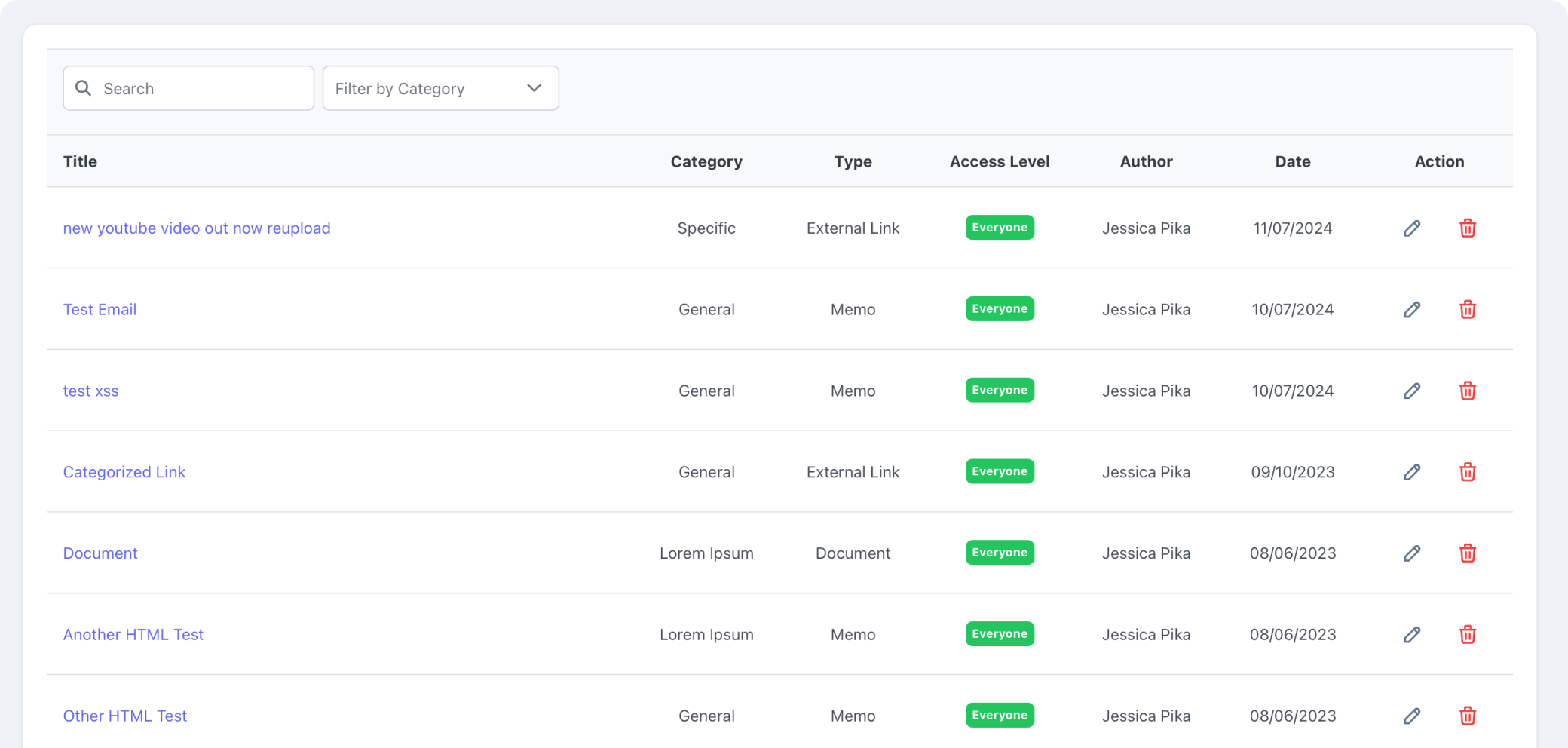1568x748 pixels.
Task: Open the Document title link
Action: (100, 554)
